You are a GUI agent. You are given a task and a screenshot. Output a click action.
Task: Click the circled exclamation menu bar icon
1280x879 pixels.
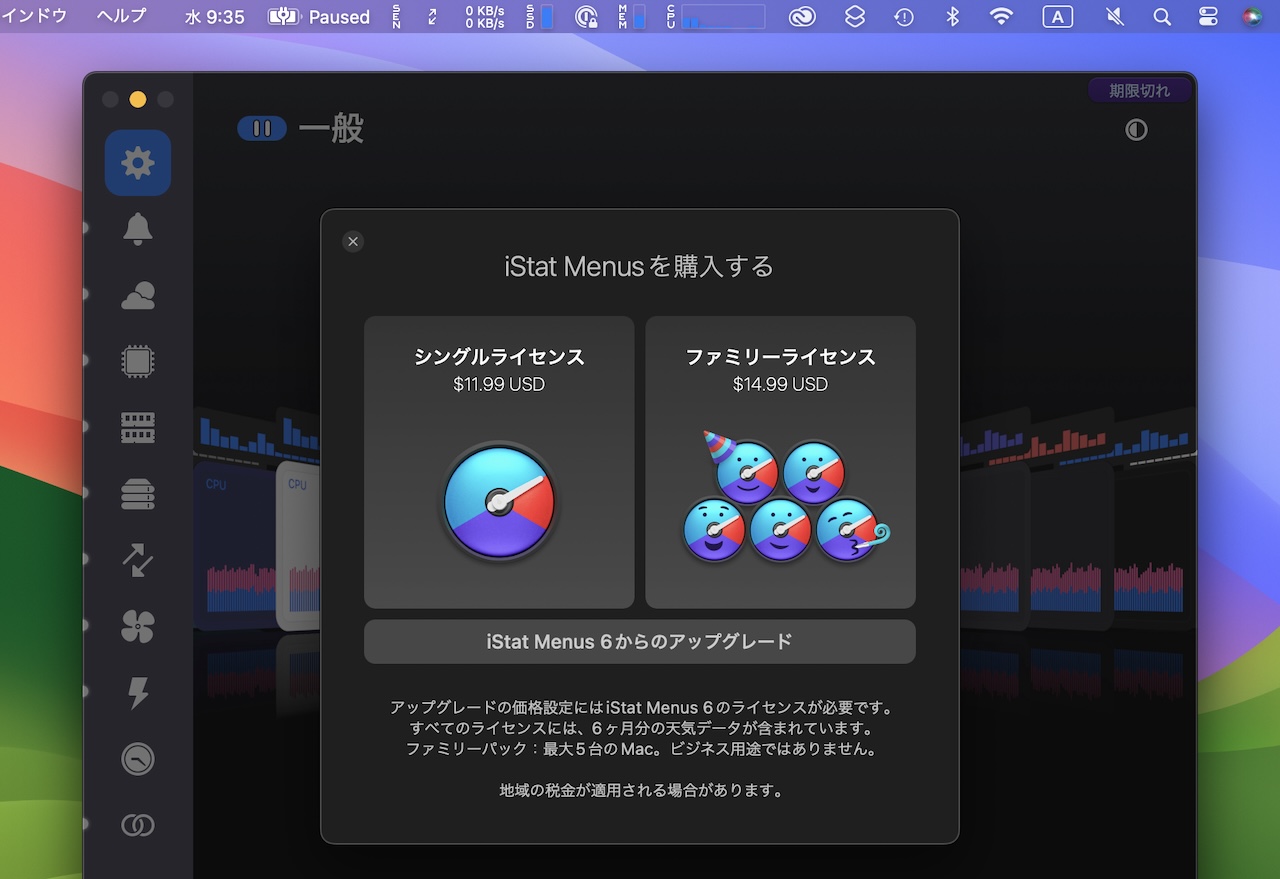904,16
